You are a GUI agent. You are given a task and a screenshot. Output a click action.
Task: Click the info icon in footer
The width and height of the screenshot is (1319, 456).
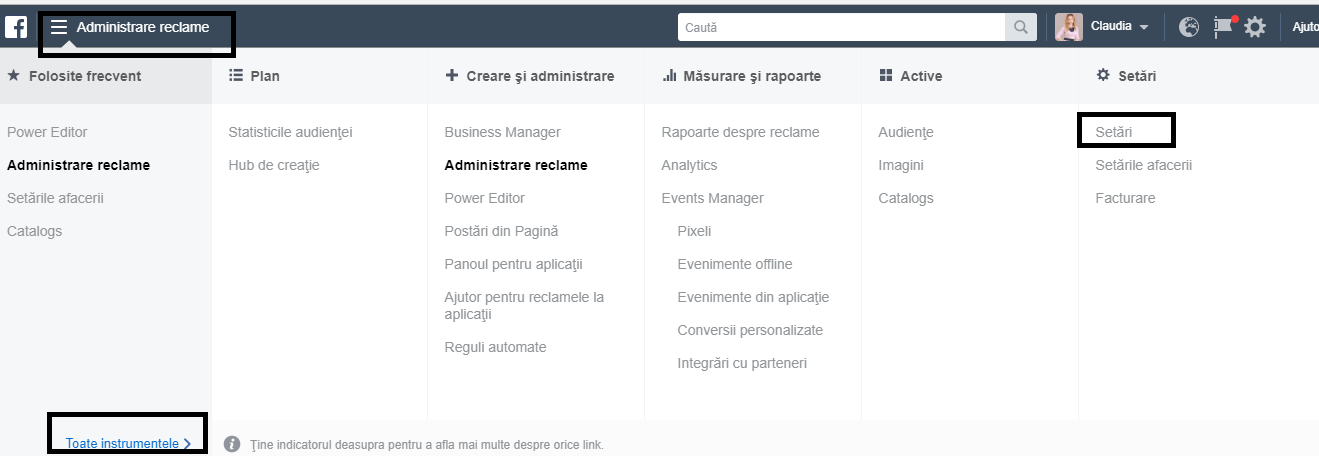click(232, 444)
